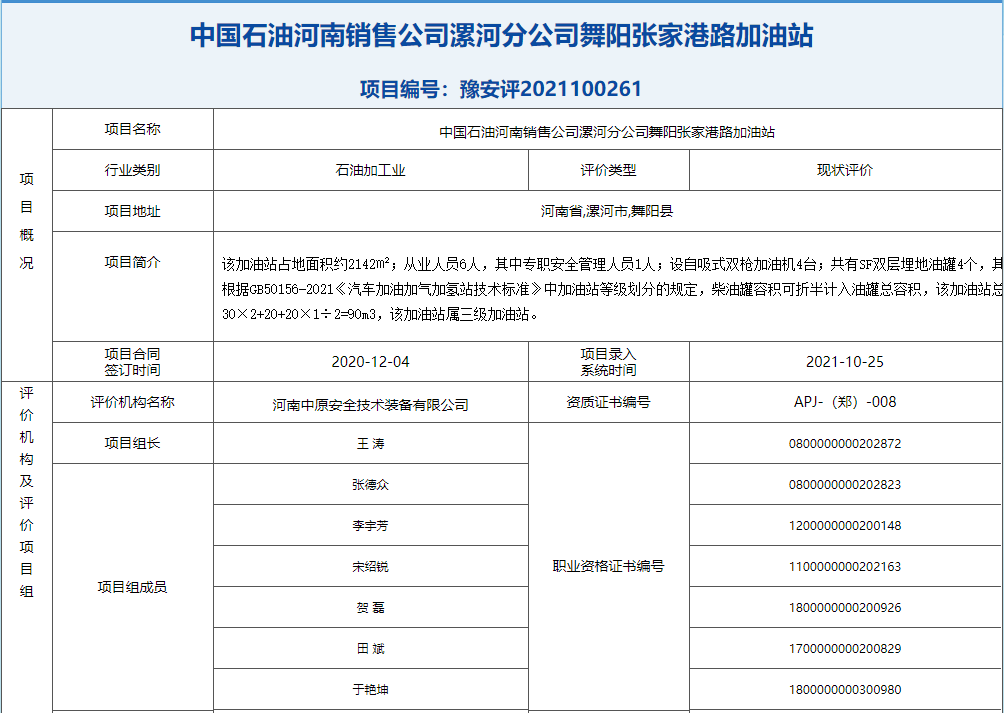
Task: Click the 资质证书编号 label
Action: pos(608,403)
